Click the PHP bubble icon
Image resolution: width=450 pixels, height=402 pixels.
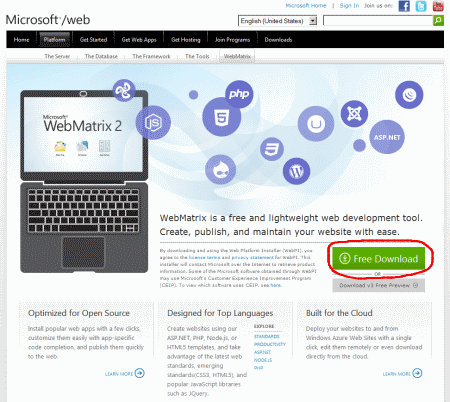(x=239, y=94)
